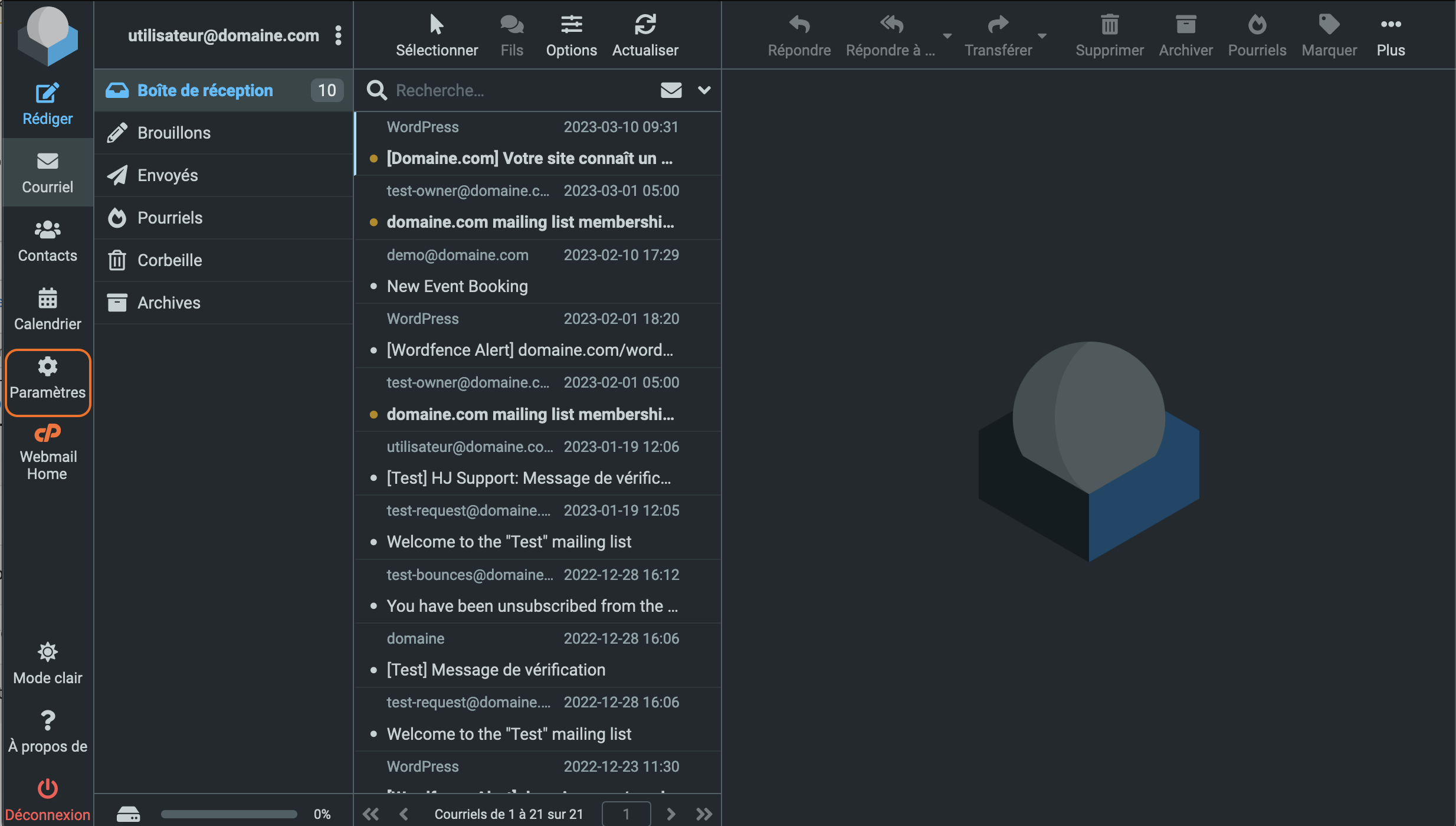Open the account three-dots menu
The image size is (1456, 826).
click(x=338, y=35)
